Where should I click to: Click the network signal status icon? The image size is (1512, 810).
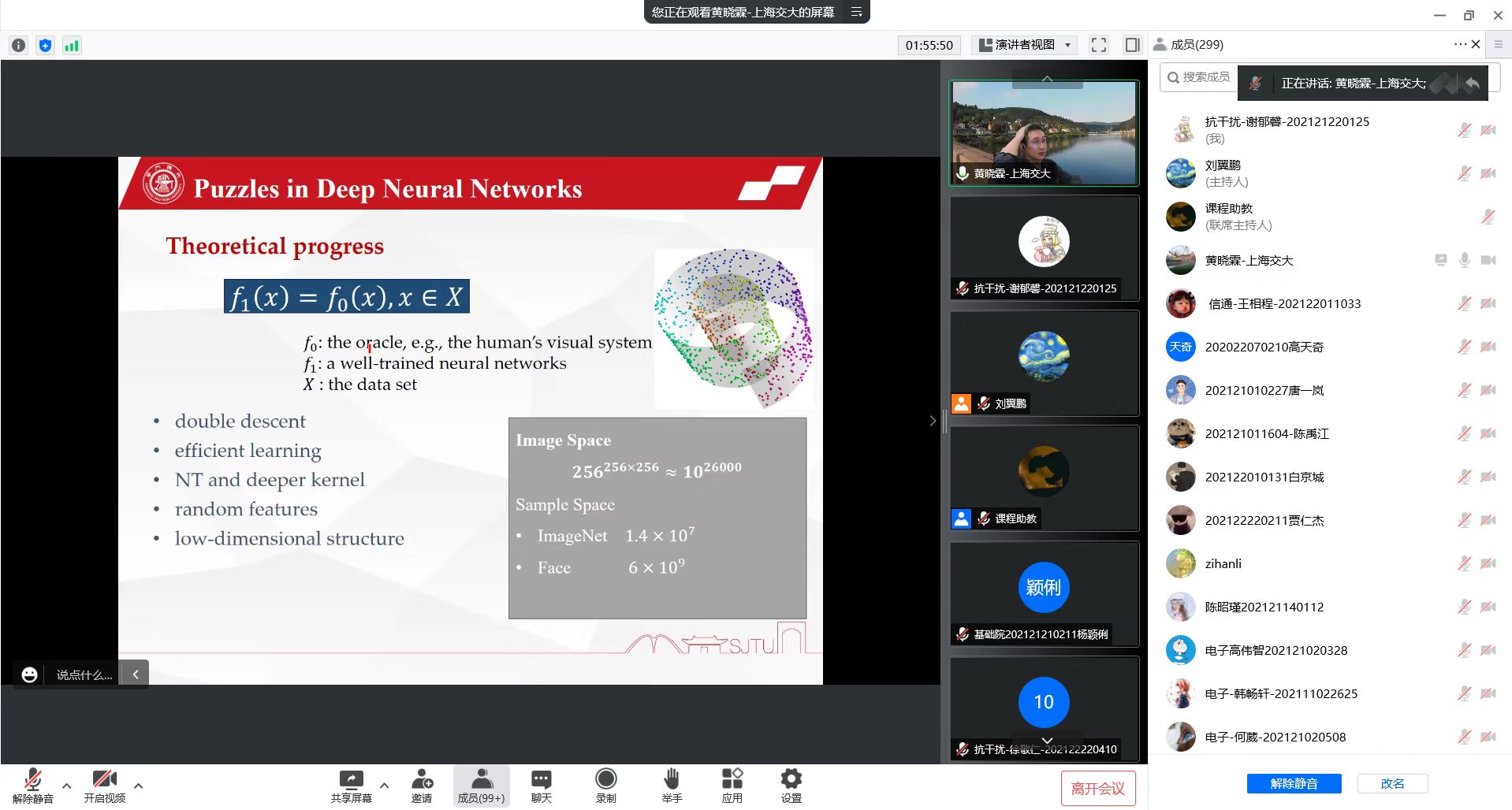(x=72, y=46)
